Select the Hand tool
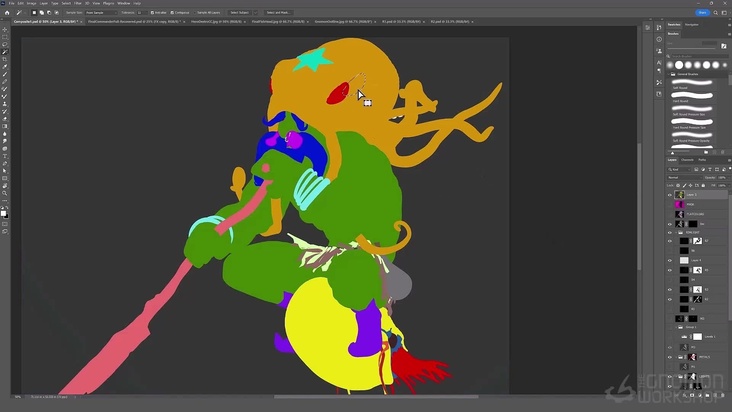 (x=5, y=186)
